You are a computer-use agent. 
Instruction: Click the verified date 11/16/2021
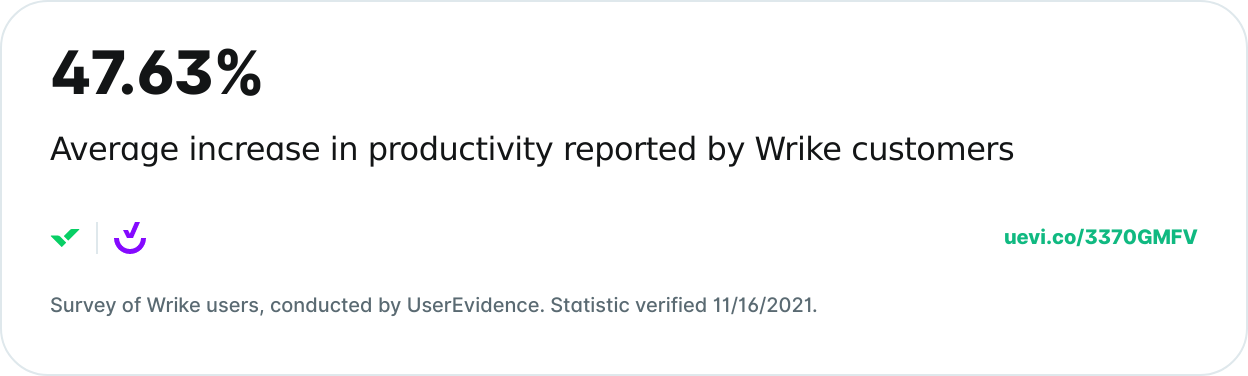(763, 305)
